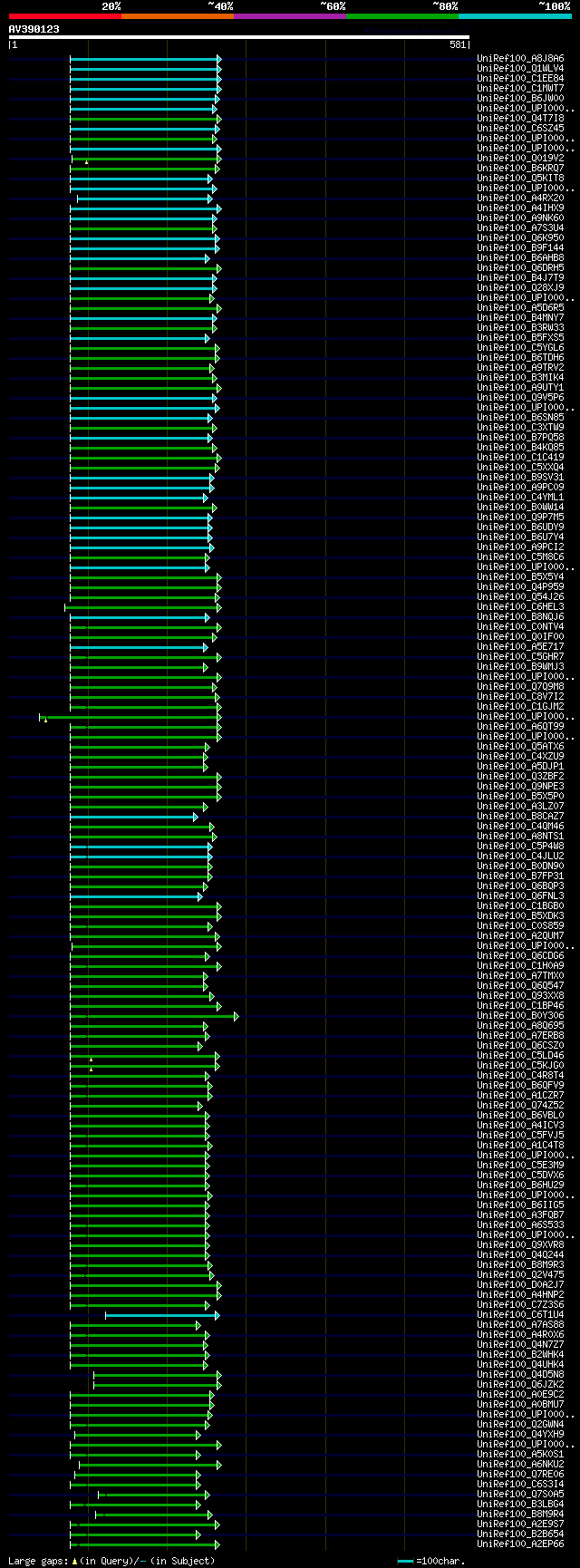The height and width of the screenshot is (1568, 580).
Task: Click the UniRef100_Q4T7I8 label
Action: pos(520,119)
